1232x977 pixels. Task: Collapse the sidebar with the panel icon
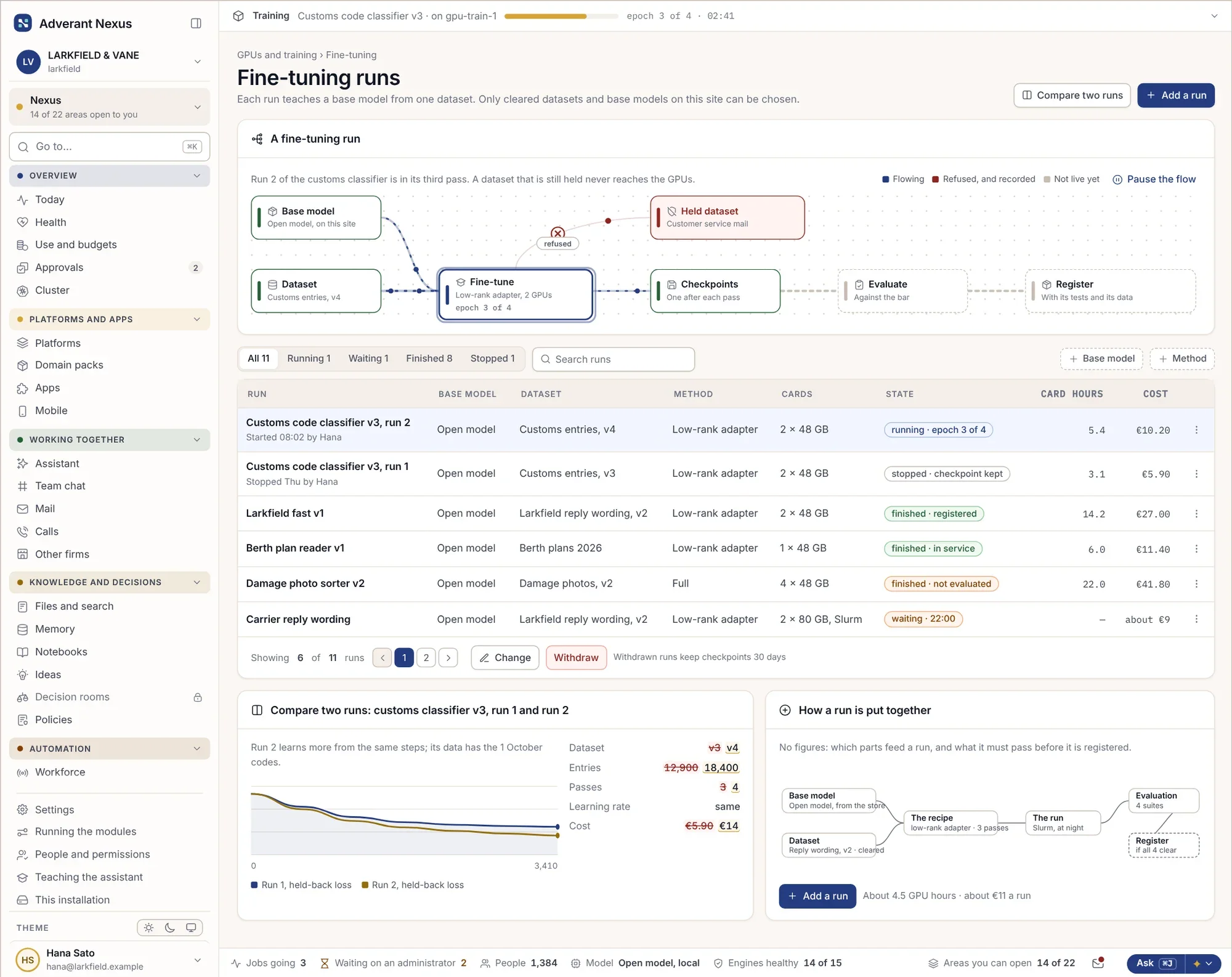(196, 23)
